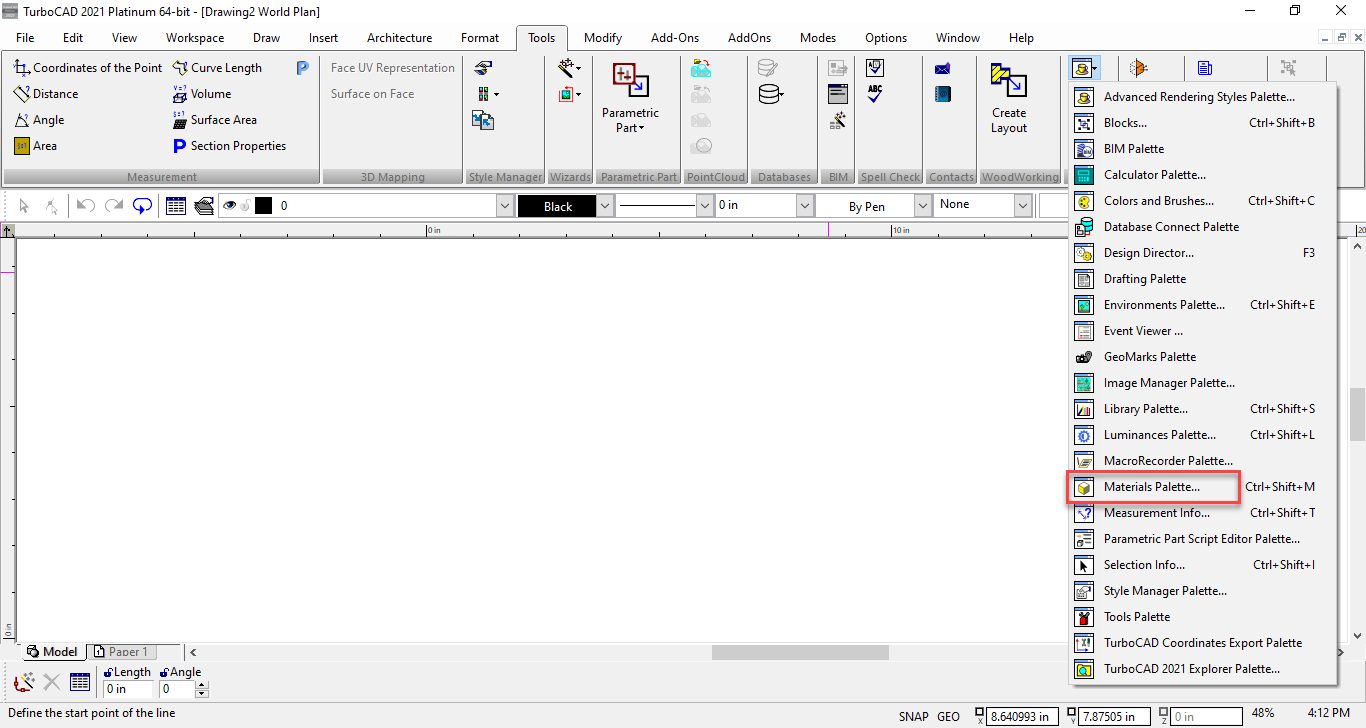Click the undo arrow icon
The width and height of the screenshot is (1366, 728).
click(x=86, y=205)
